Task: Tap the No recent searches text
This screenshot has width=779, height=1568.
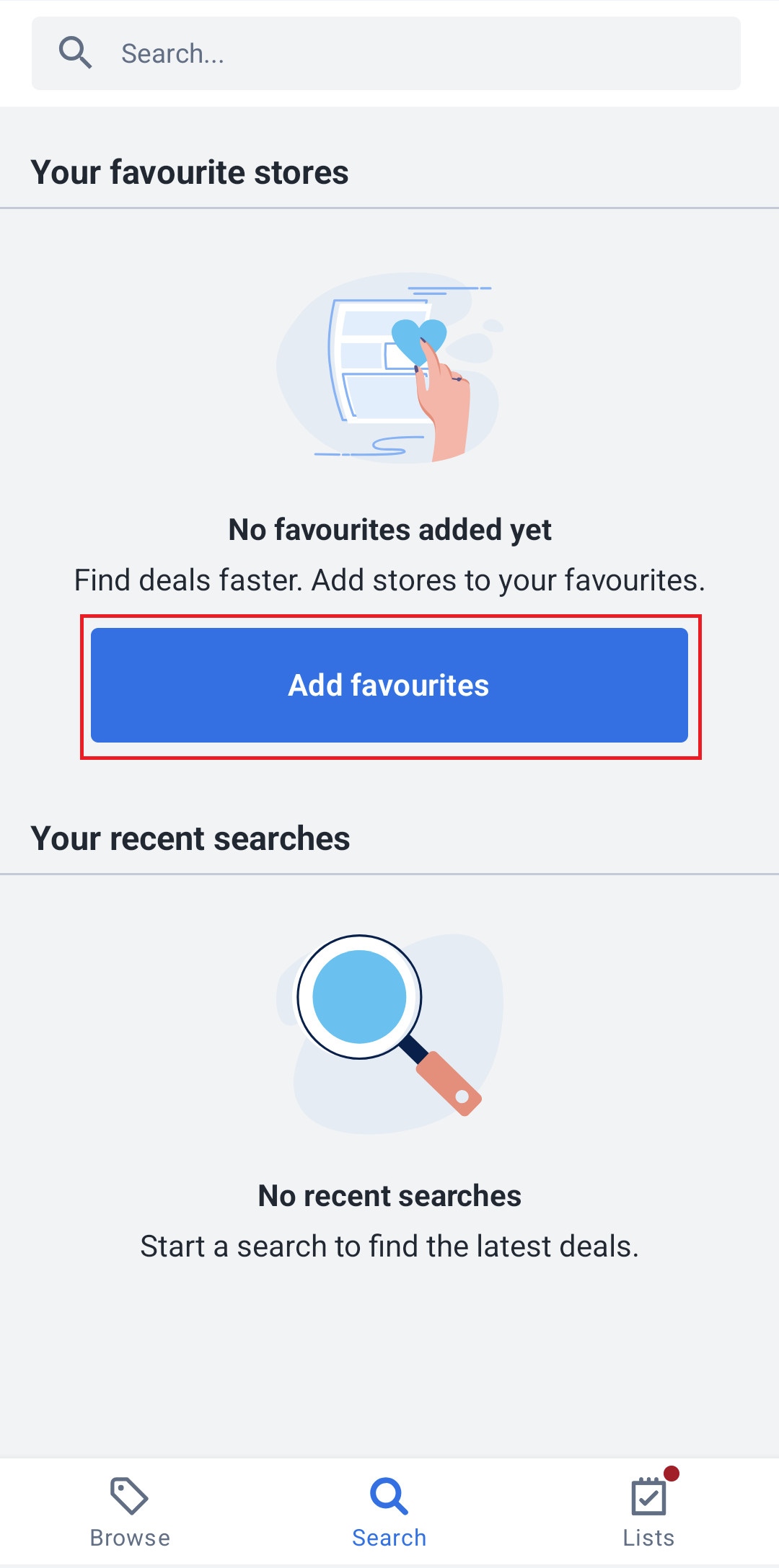Action: coord(389,1196)
